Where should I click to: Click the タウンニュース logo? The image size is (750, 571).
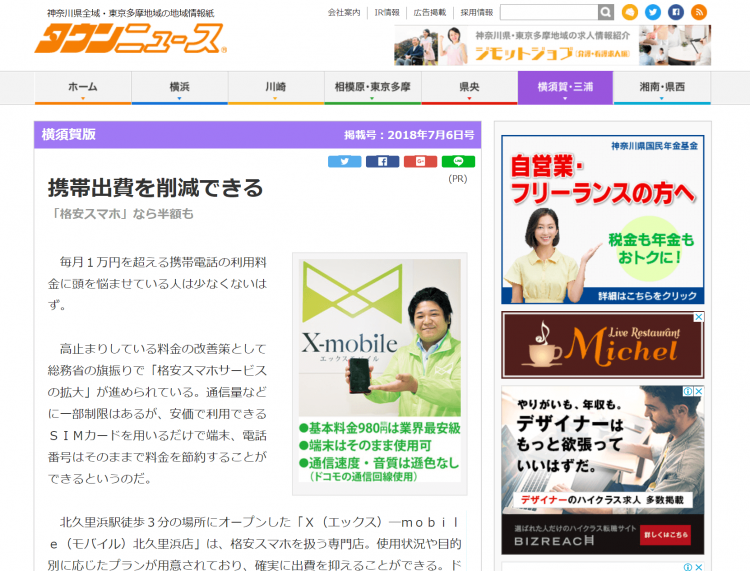130,38
